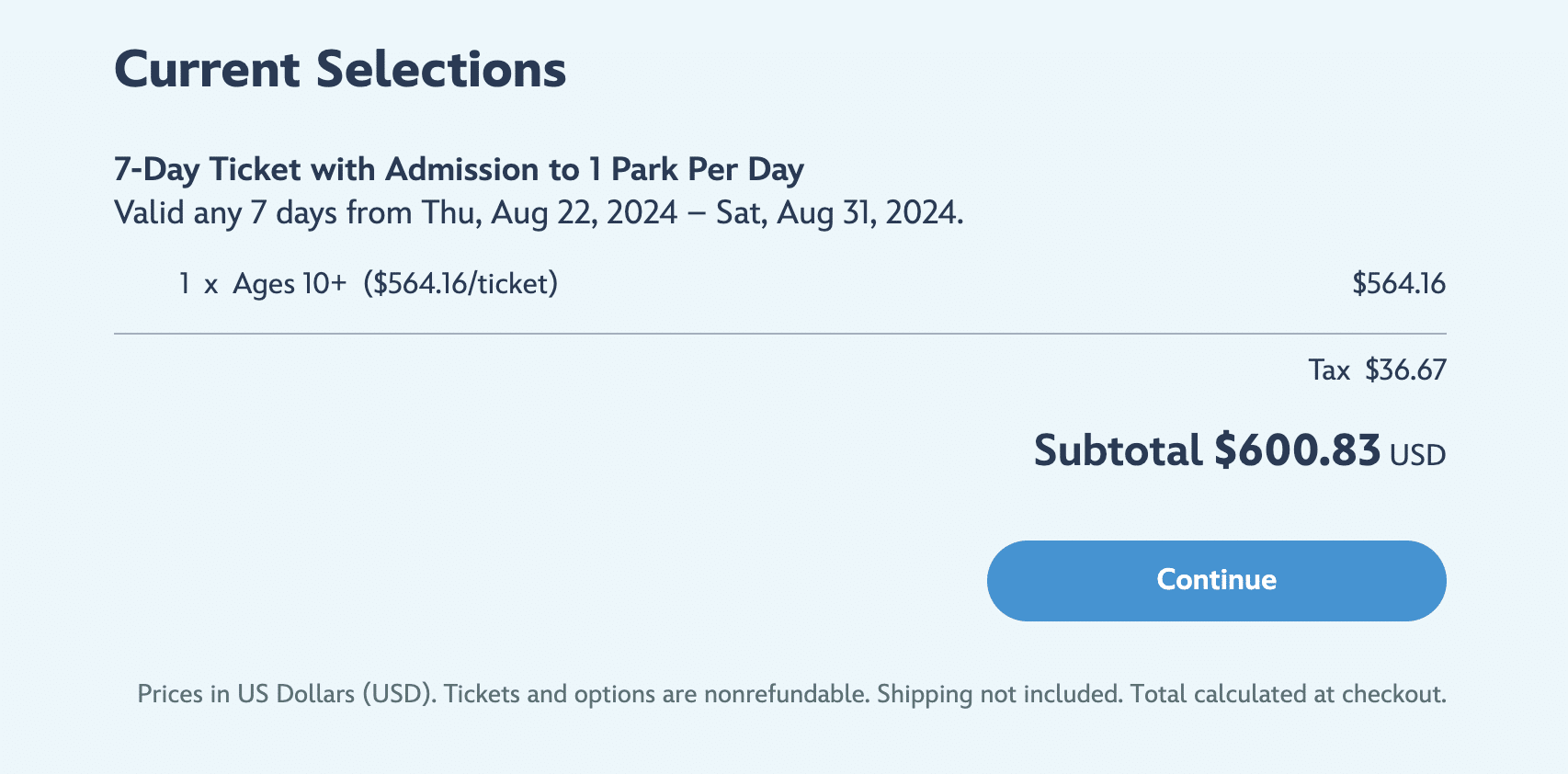The width and height of the screenshot is (1568, 774).
Task: Click the $564.16 line total on right
Action: click(1398, 284)
